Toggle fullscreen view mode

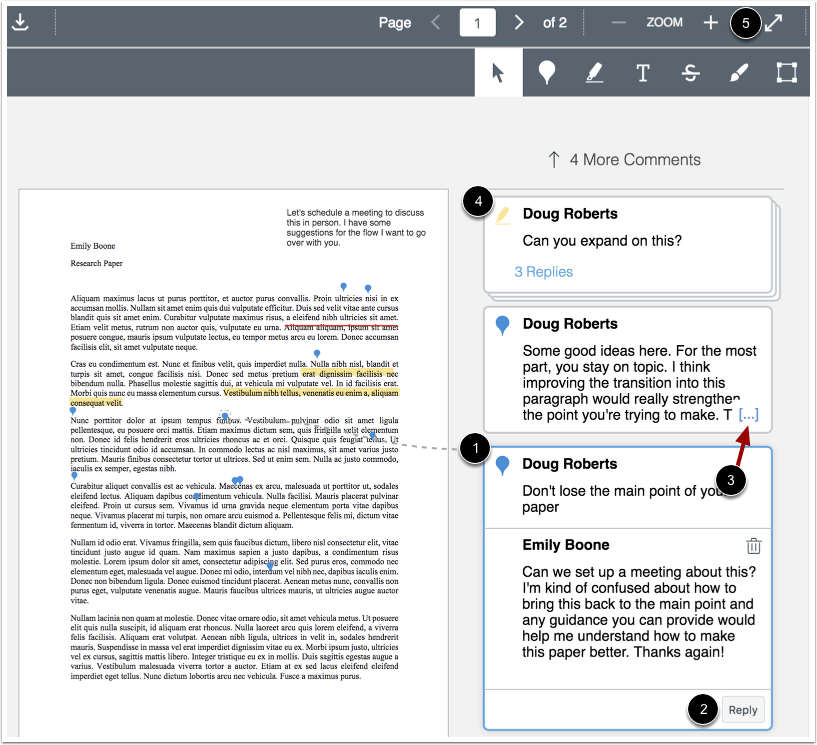(x=777, y=21)
